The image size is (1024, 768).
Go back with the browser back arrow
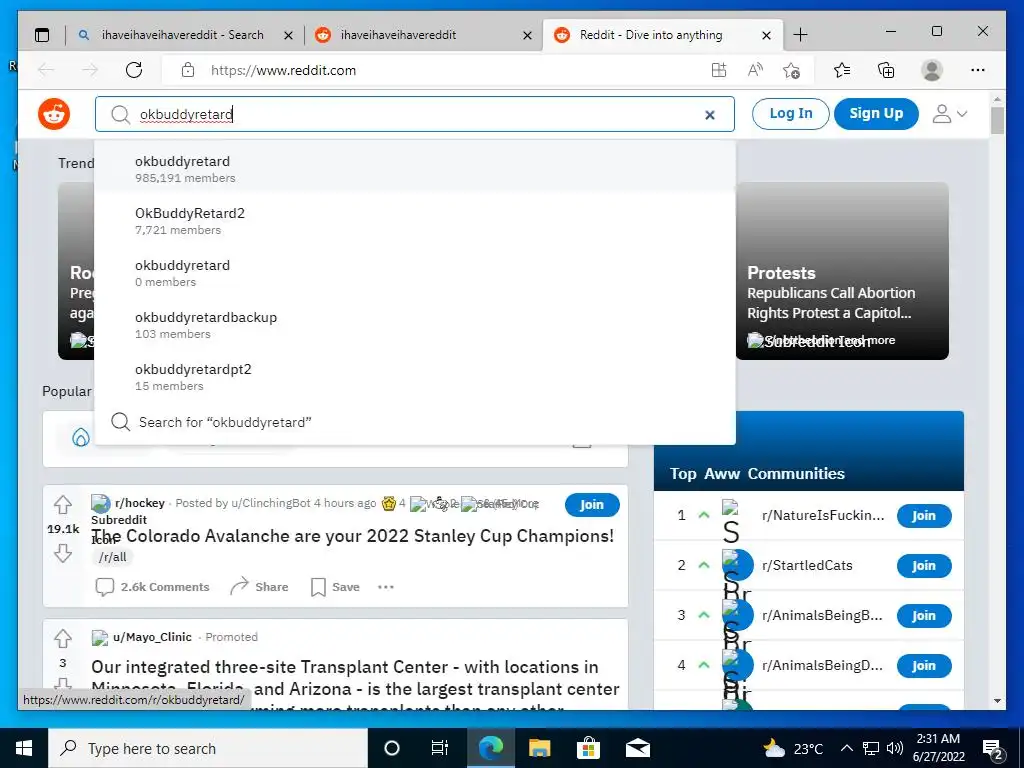pos(46,70)
